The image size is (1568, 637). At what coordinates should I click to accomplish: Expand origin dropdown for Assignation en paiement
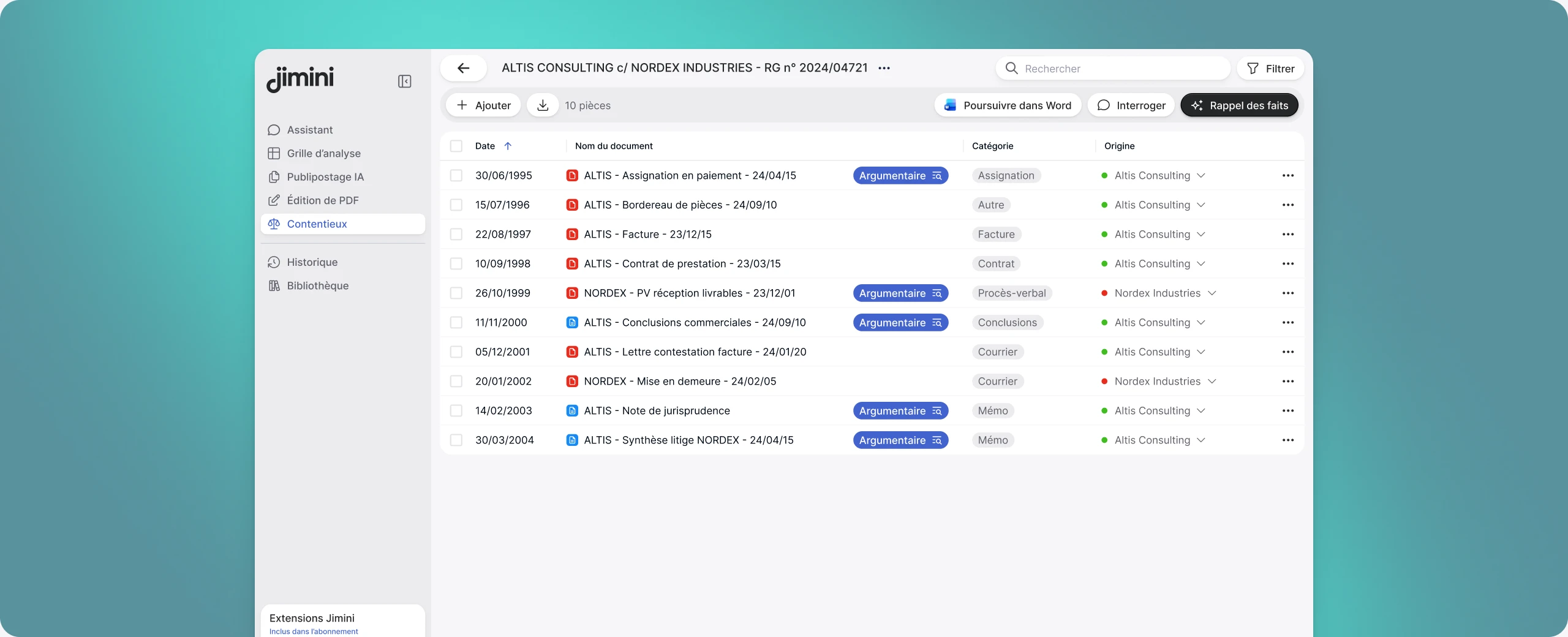click(1201, 176)
